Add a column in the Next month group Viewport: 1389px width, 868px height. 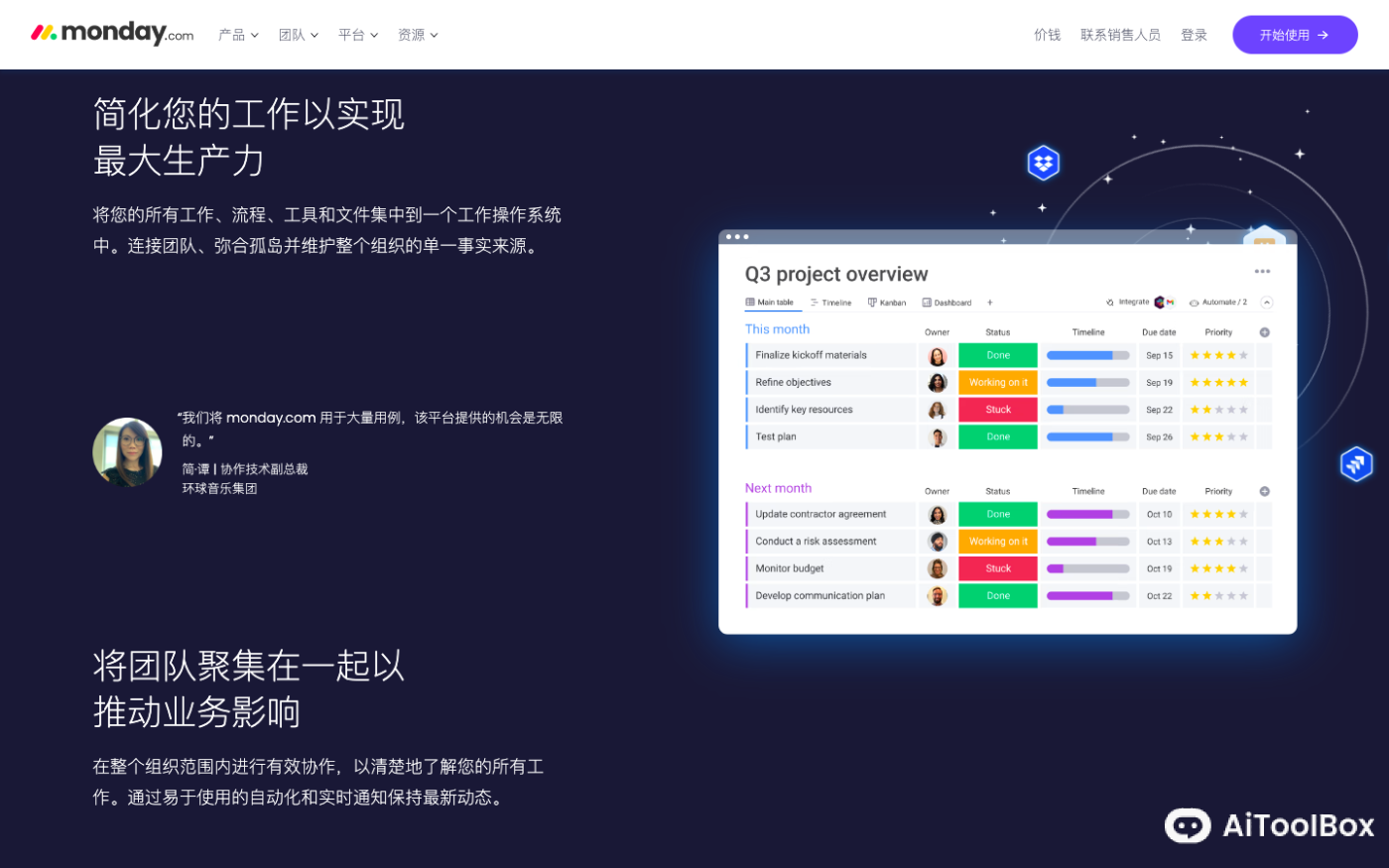click(1264, 491)
